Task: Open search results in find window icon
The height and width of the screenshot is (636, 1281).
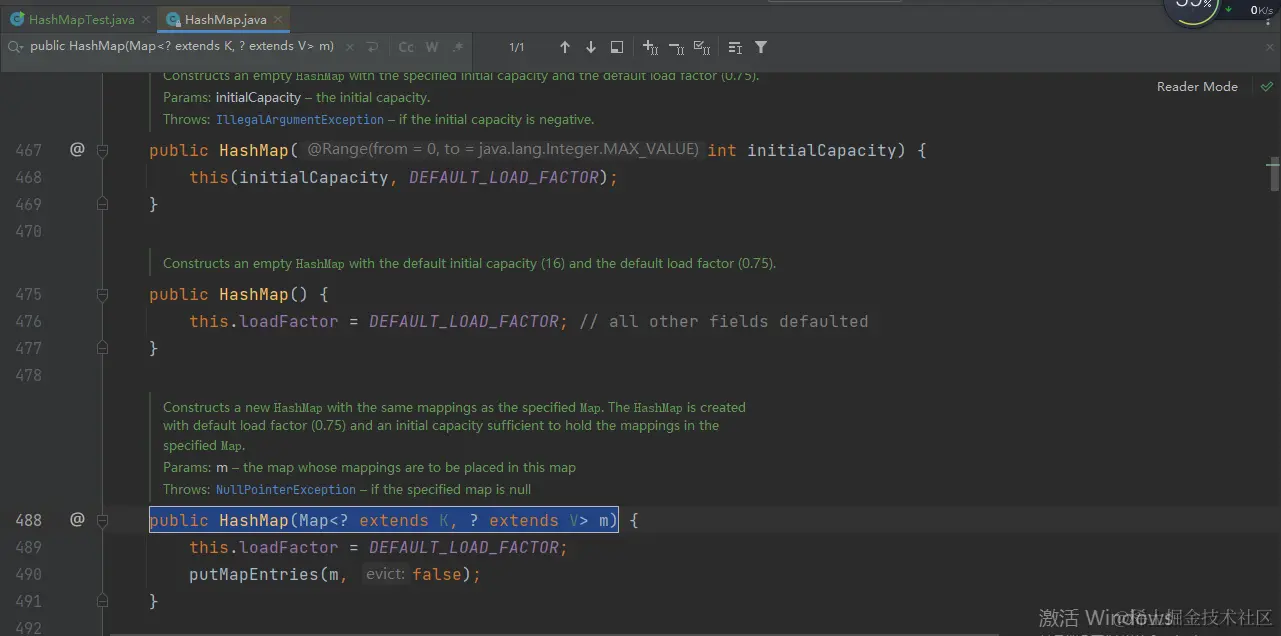Action: coord(617,47)
